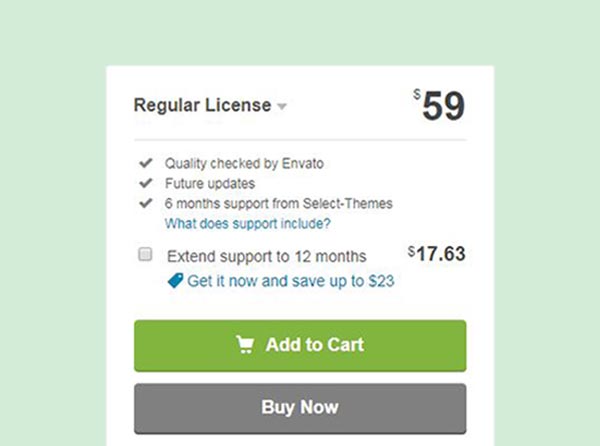Click the checkmark beside Quality checked by Envato
Image resolution: width=600 pixels, height=446 pixels.
coord(146,163)
